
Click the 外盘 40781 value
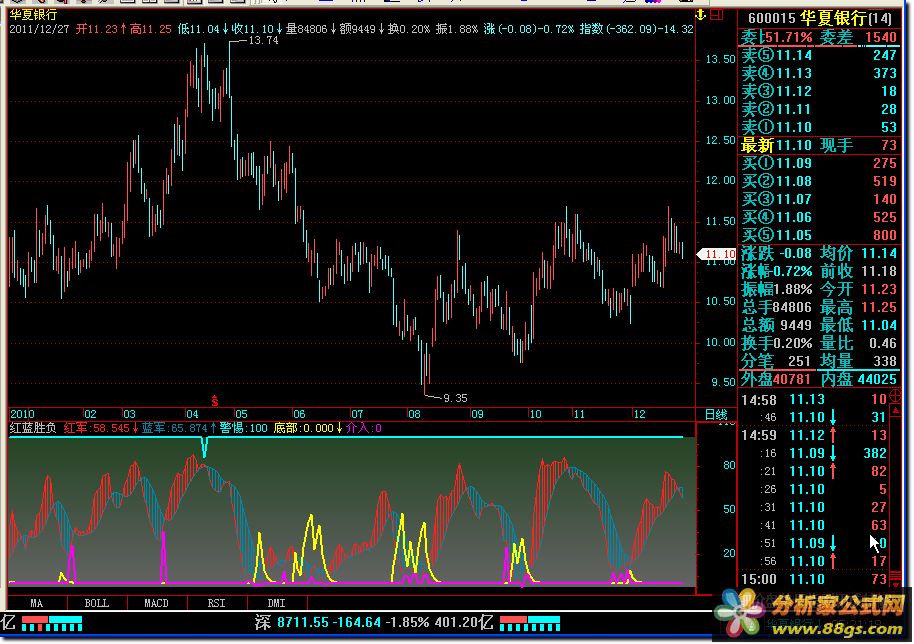(776, 379)
